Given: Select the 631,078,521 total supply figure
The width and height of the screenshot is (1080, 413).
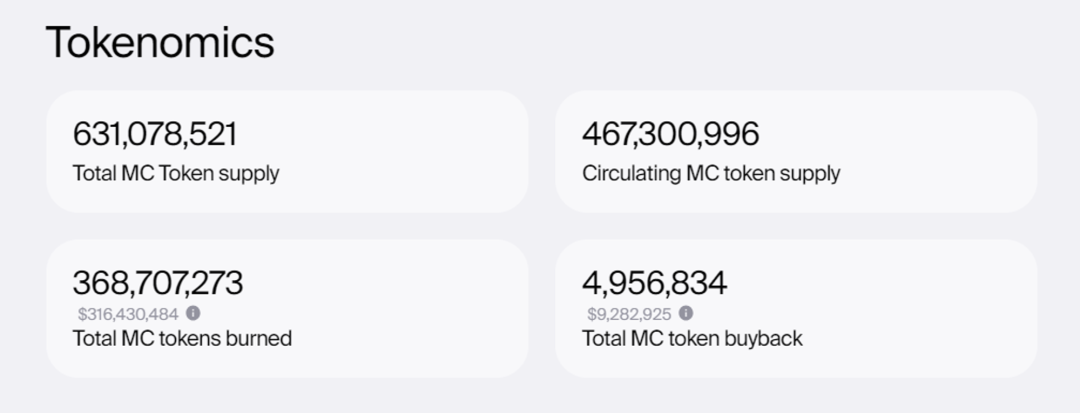Looking at the screenshot, I should tap(155, 134).
